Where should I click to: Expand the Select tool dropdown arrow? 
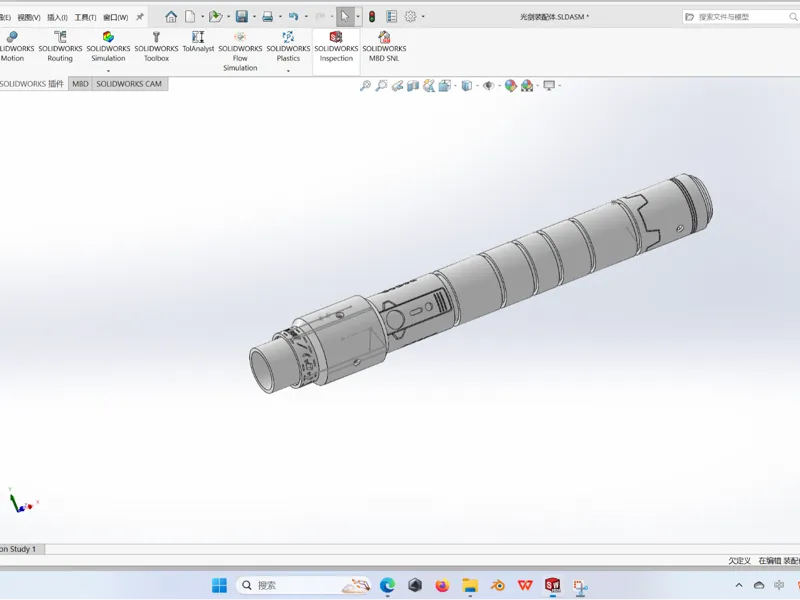click(x=358, y=17)
